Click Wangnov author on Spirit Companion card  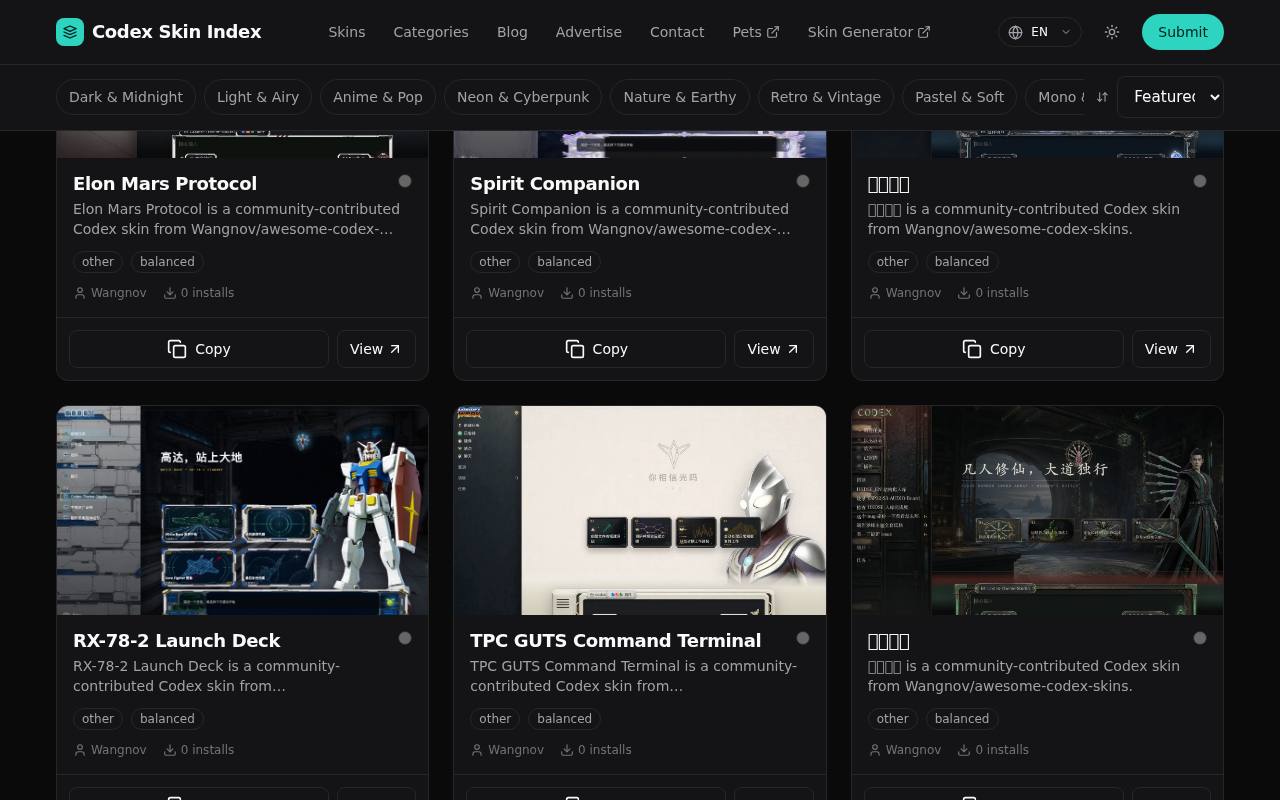click(x=516, y=293)
